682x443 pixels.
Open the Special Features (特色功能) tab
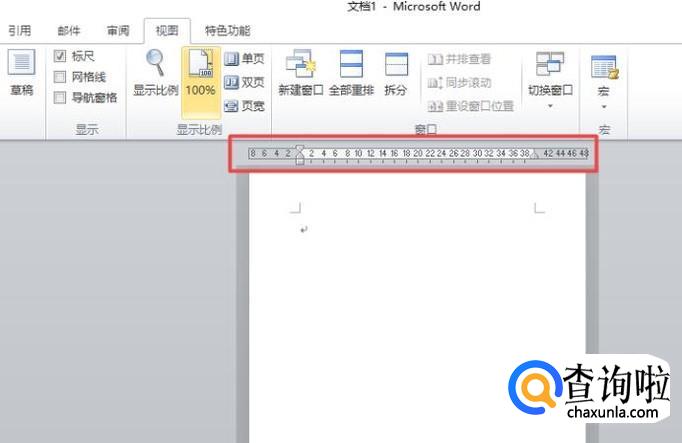click(227, 30)
